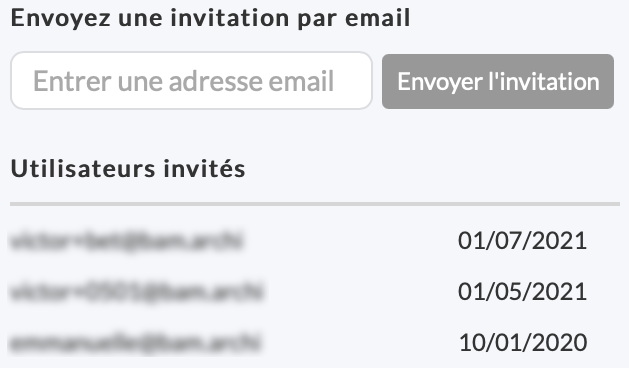Screen dimensions: 629x368
Task: Select the first invited user row
Action: pos(315,241)
